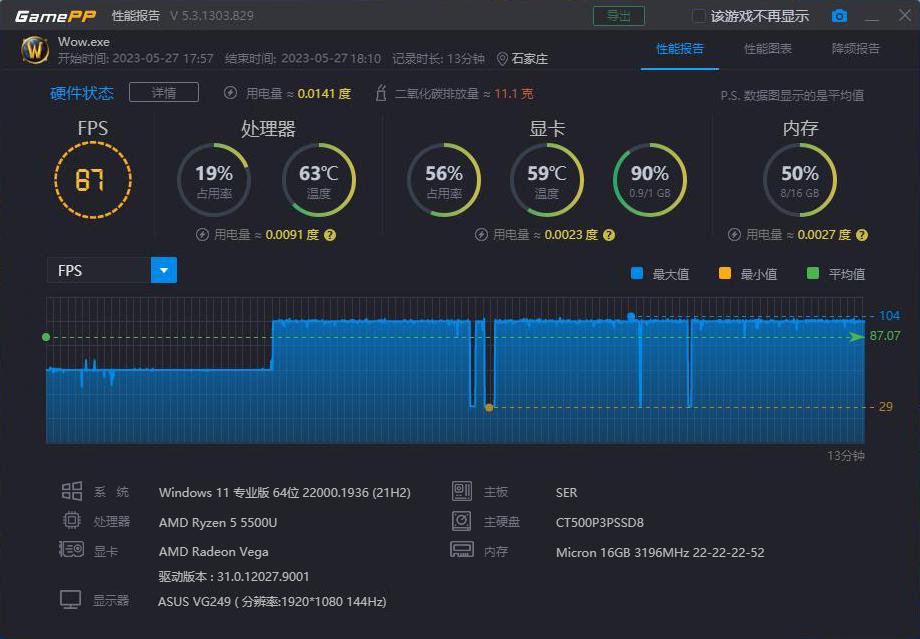Open the FPS chart type dropdown arrow
Screen dimensions: 920x639
[164, 271]
